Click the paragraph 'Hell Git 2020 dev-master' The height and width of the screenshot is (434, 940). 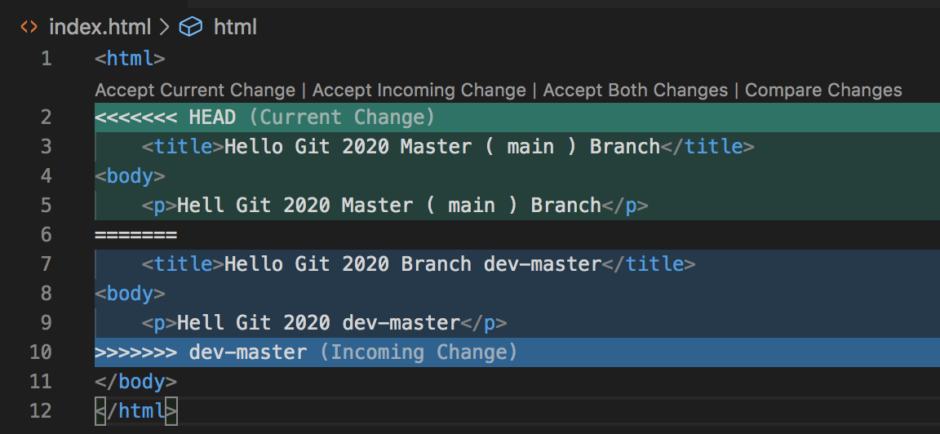[318, 323]
